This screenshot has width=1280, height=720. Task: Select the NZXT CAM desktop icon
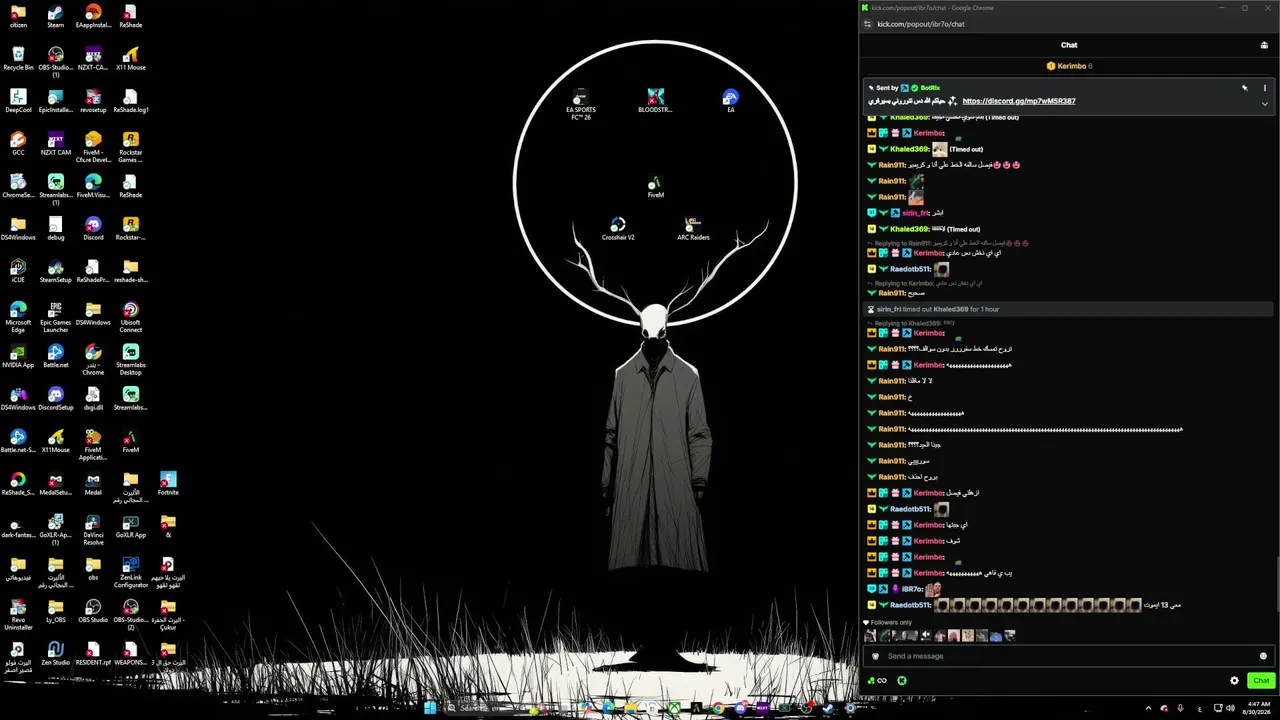[x=56, y=144]
